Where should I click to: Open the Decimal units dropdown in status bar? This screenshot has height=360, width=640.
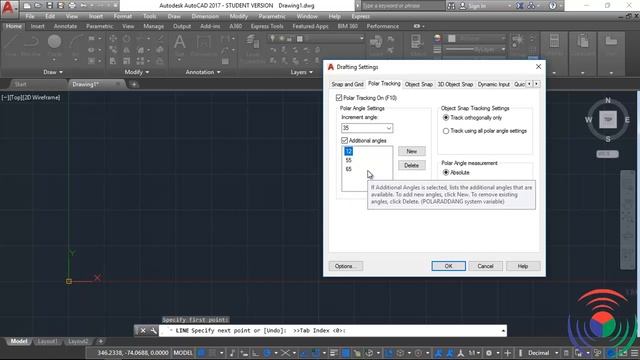click(556, 353)
